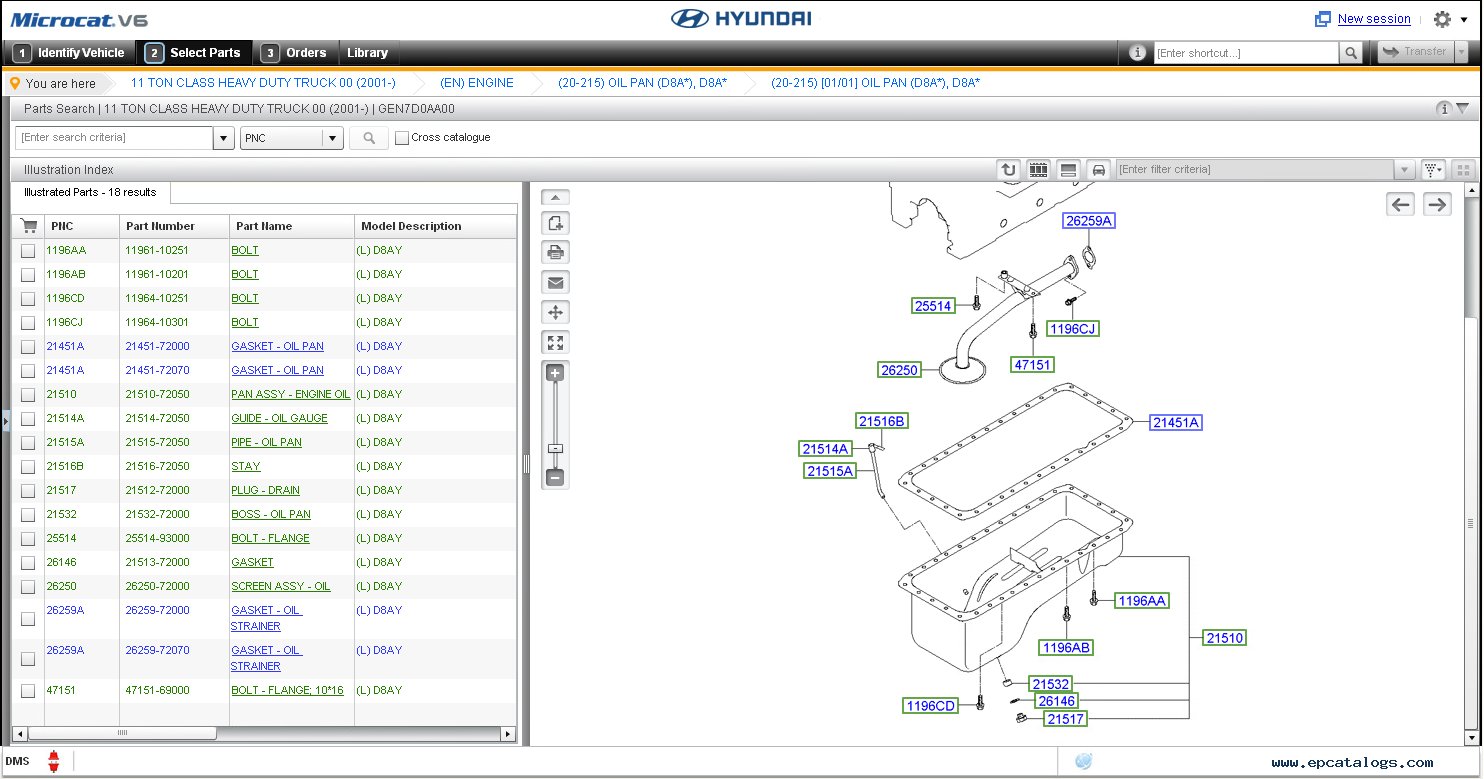Click the Enter shortcut input field
Screen dimensions: 1484x779
click(x=1245, y=53)
